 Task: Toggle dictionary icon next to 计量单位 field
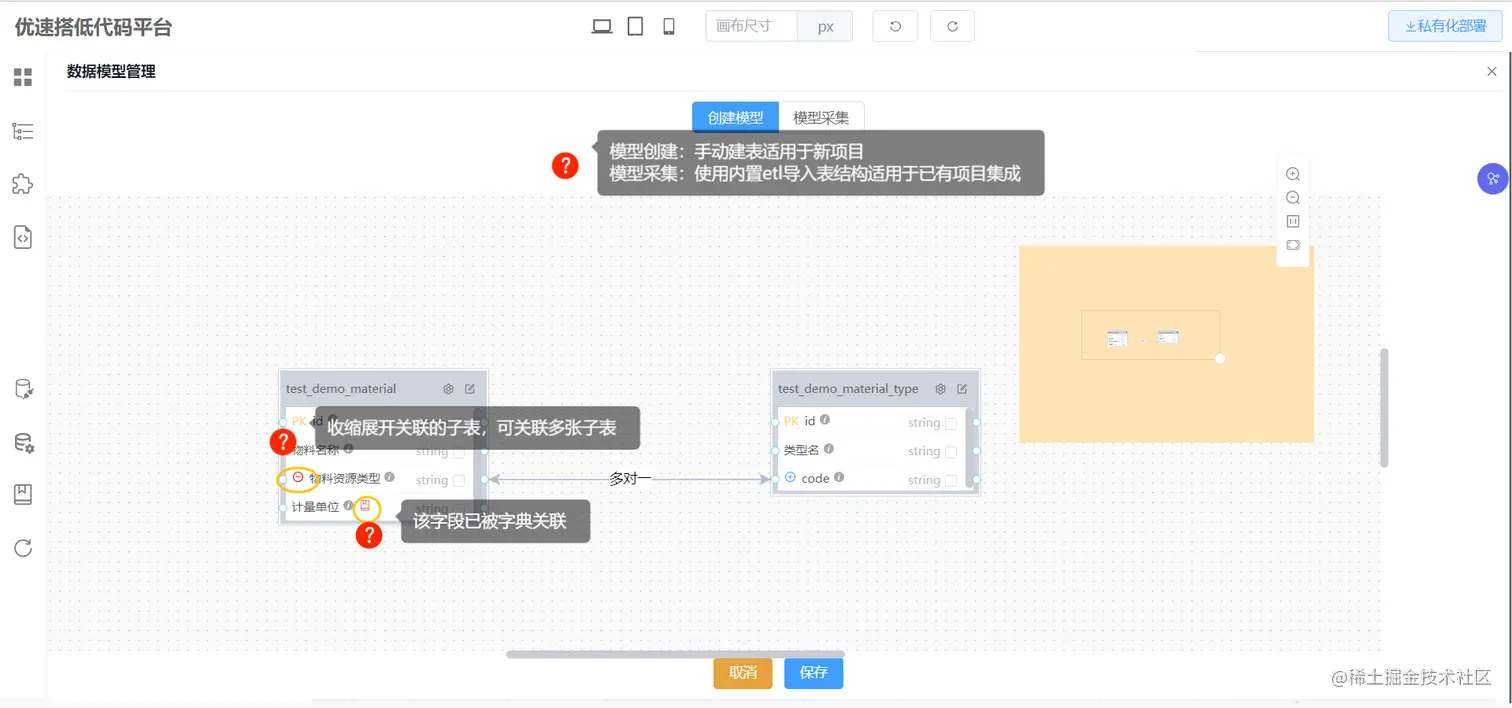(365, 506)
